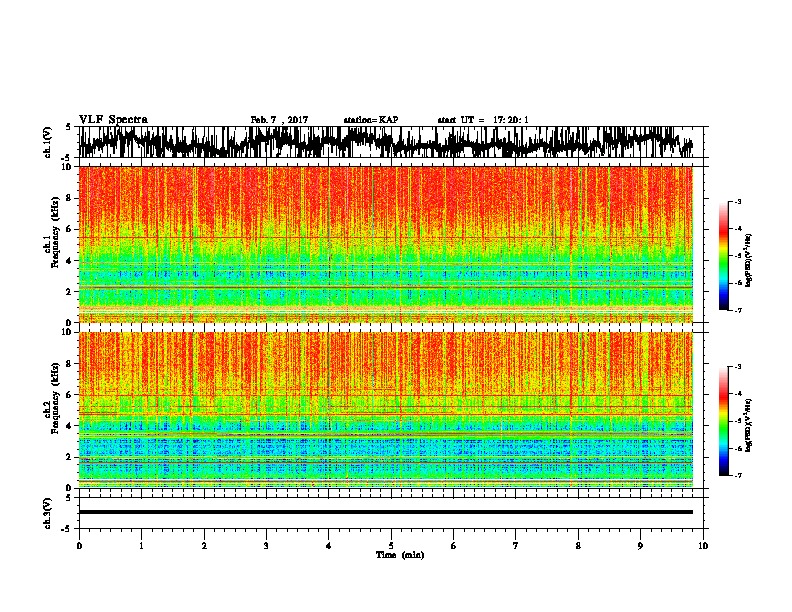Click the "Time (min)" axis label
The width and height of the screenshot is (792, 612).
point(400,555)
